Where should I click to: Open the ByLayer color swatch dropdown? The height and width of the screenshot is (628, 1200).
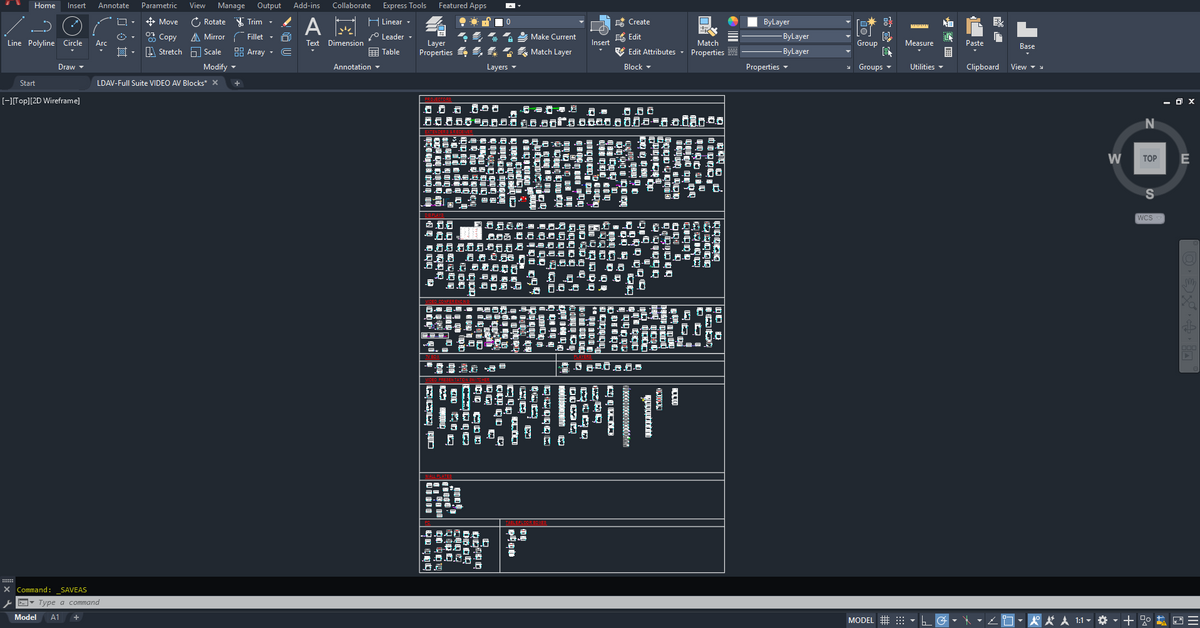point(798,22)
